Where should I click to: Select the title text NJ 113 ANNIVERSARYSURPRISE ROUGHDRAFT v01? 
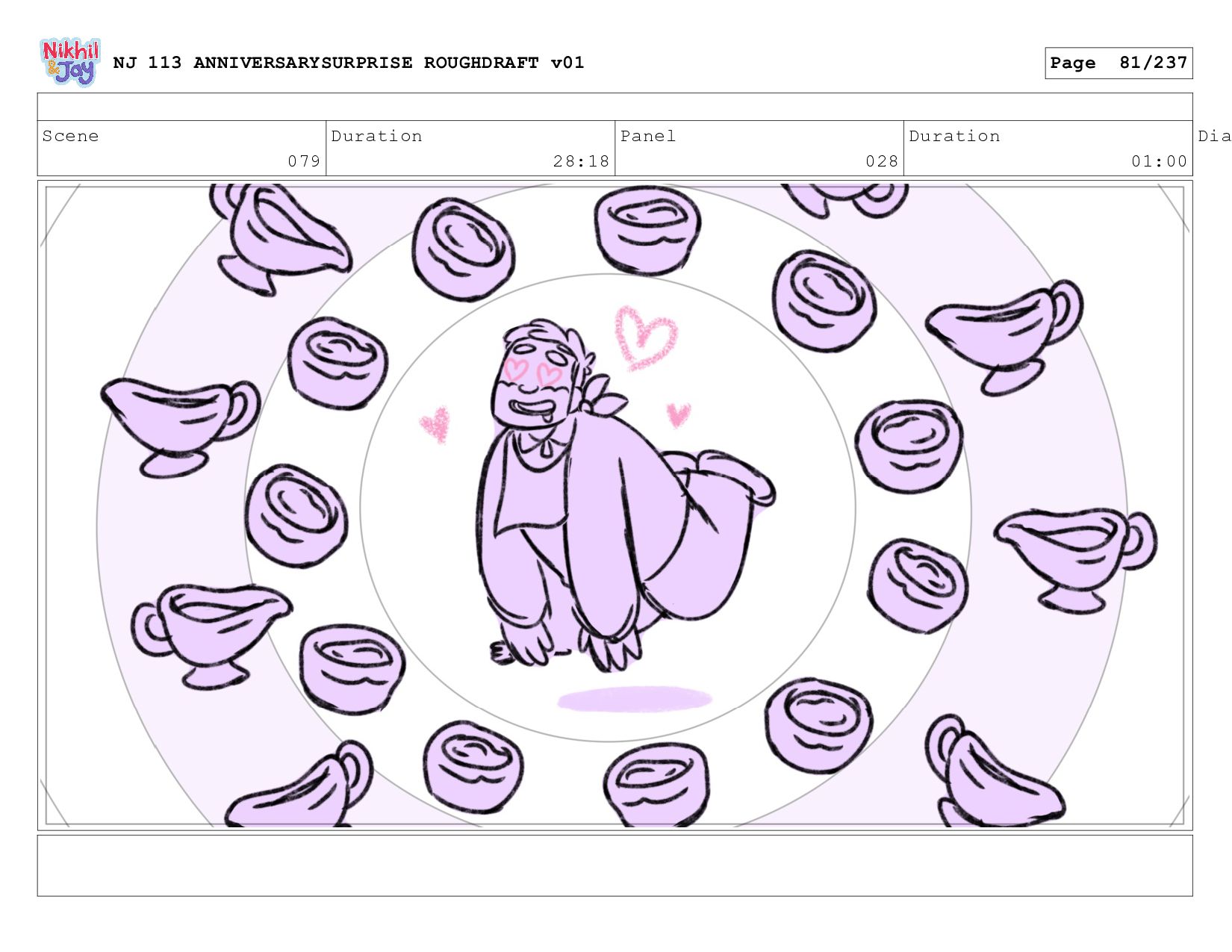(349, 63)
